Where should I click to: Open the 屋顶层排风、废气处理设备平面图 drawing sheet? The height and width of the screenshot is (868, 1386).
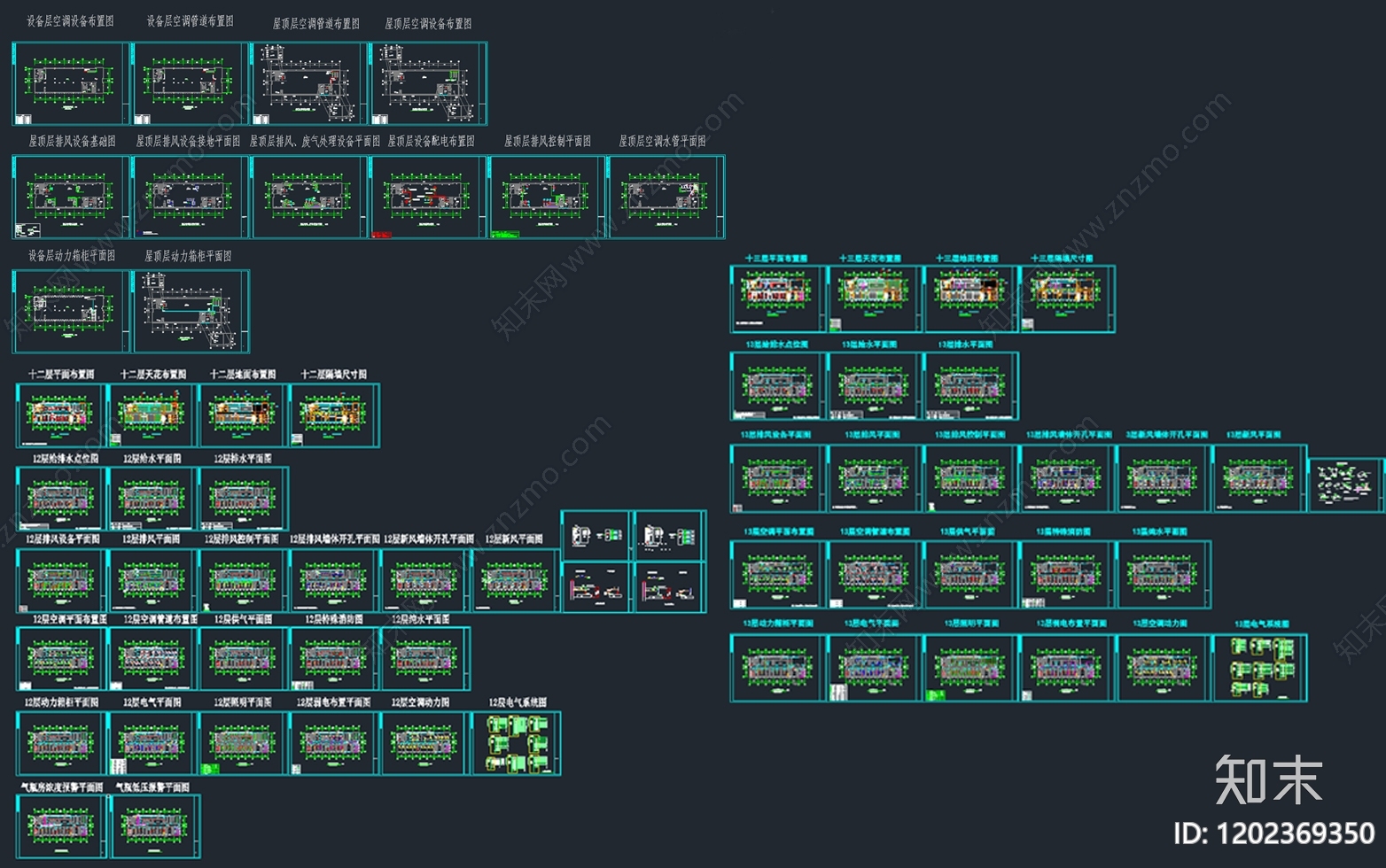(x=309, y=197)
